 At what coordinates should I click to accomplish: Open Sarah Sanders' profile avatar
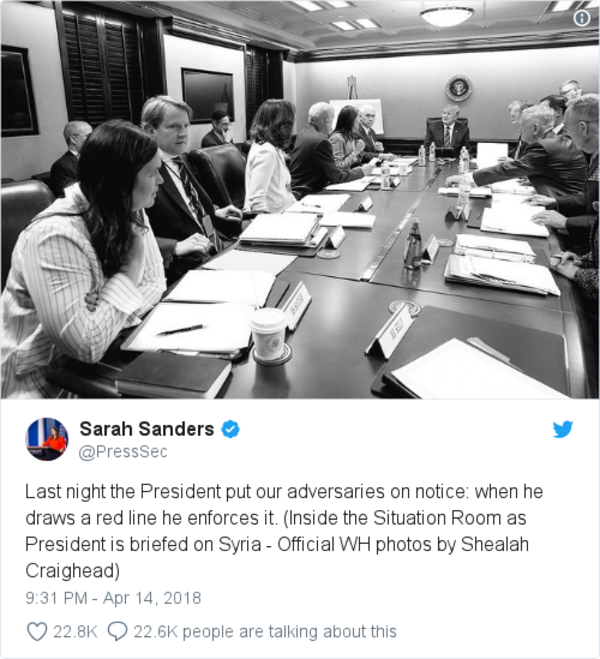pos(47,439)
